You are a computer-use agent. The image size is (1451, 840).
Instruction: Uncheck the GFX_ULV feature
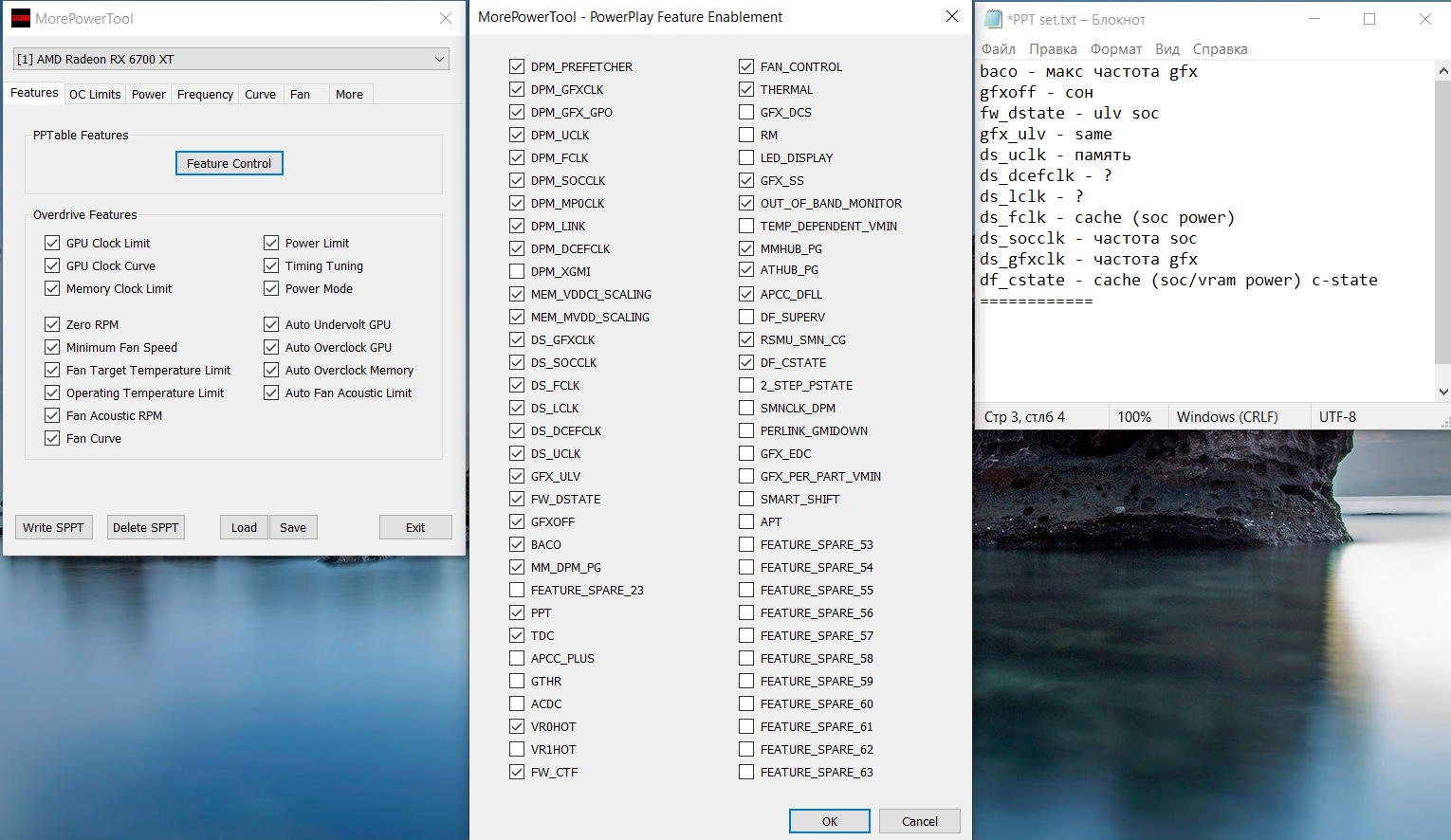coord(517,476)
